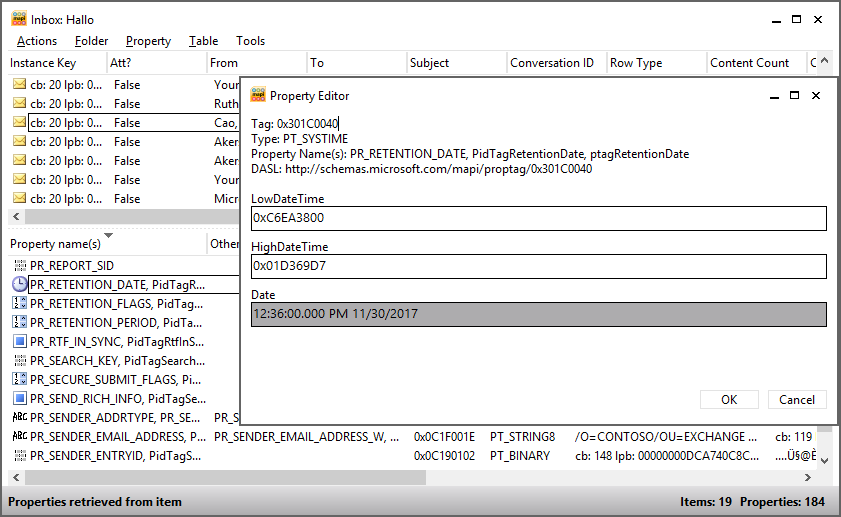This screenshot has height=517, width=841.
Task: Sort by From column header
Action: [256, 63]
